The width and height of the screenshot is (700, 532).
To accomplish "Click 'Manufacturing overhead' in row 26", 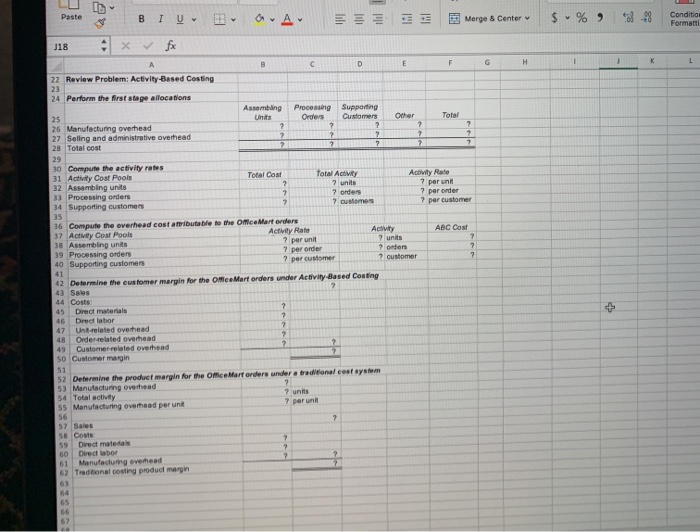I will 109,129.
